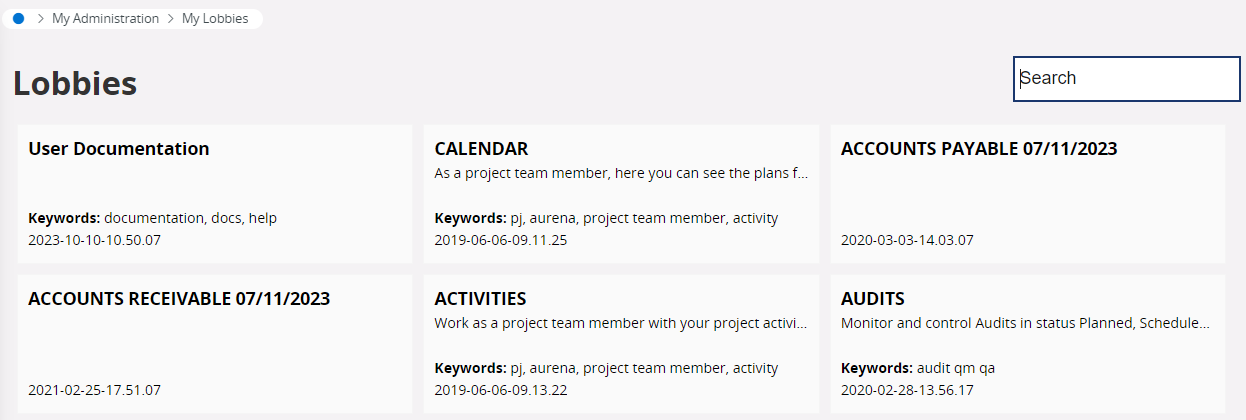The width and height of the screenshot is (1246, 420).
Task: Click the AUDITS description about Planned audits
Action: 1025,323
